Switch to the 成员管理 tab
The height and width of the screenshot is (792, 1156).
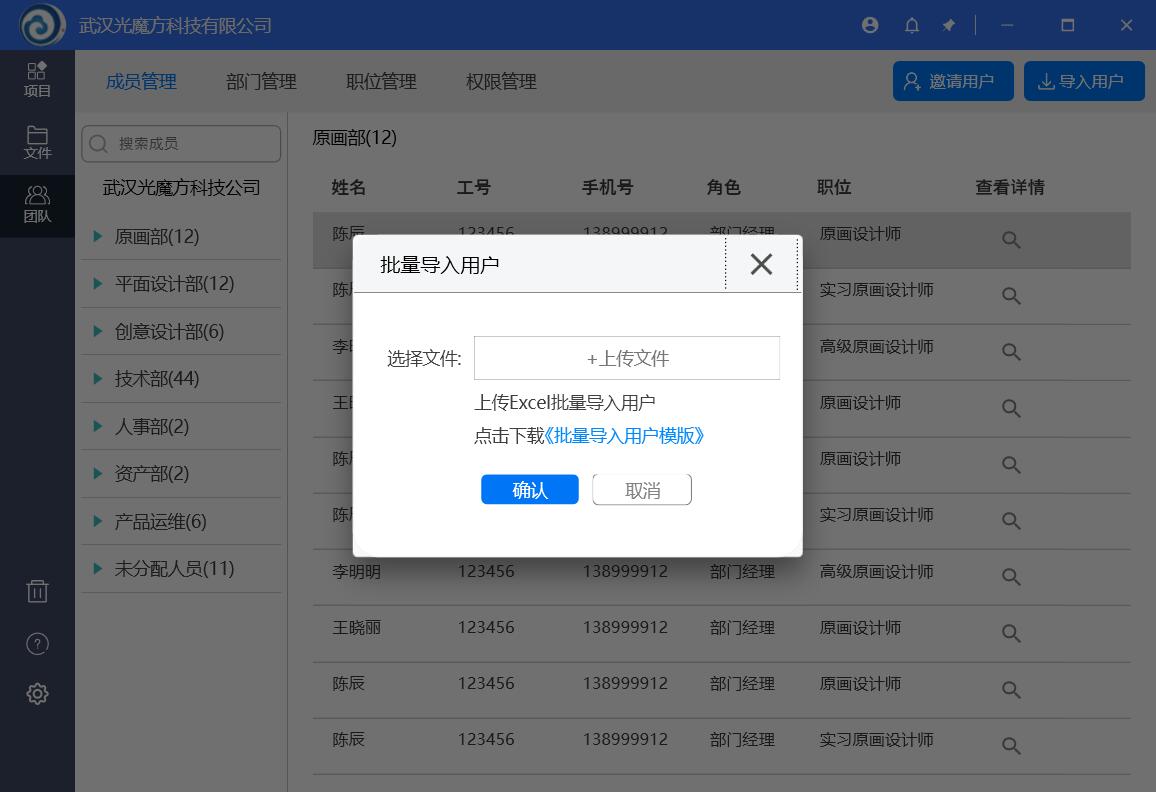141,81
